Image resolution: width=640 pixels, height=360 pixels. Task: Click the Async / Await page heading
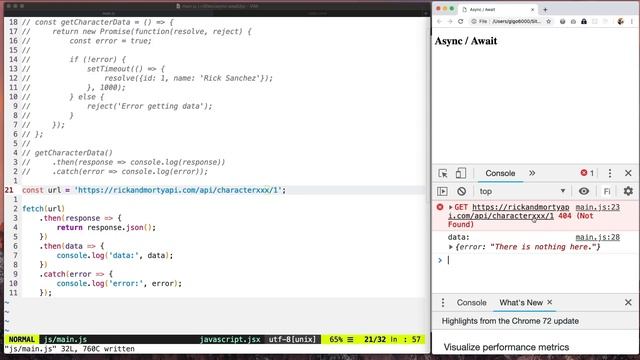pyautogui.click(x=466, y=41)
